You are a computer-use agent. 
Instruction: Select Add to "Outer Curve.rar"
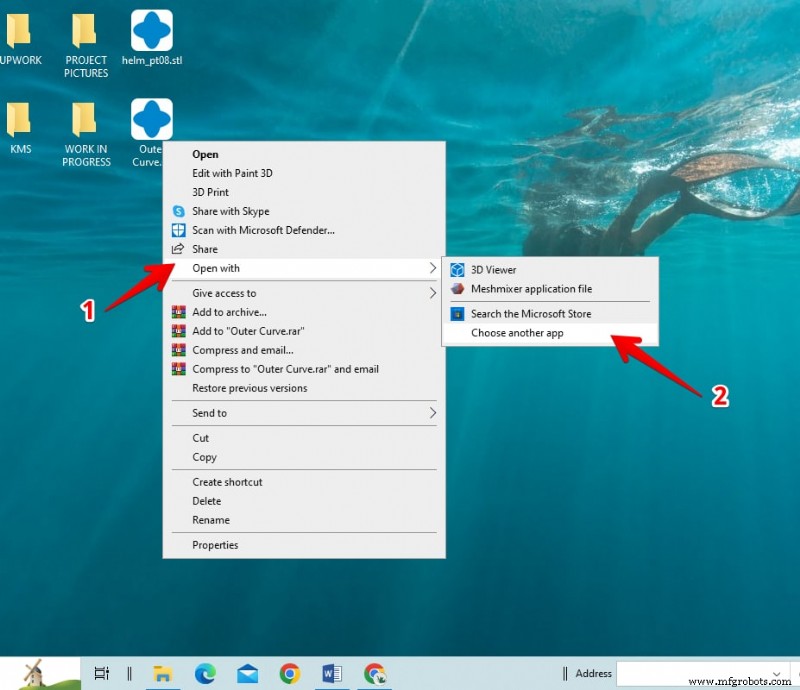click(x=304, y=331)
